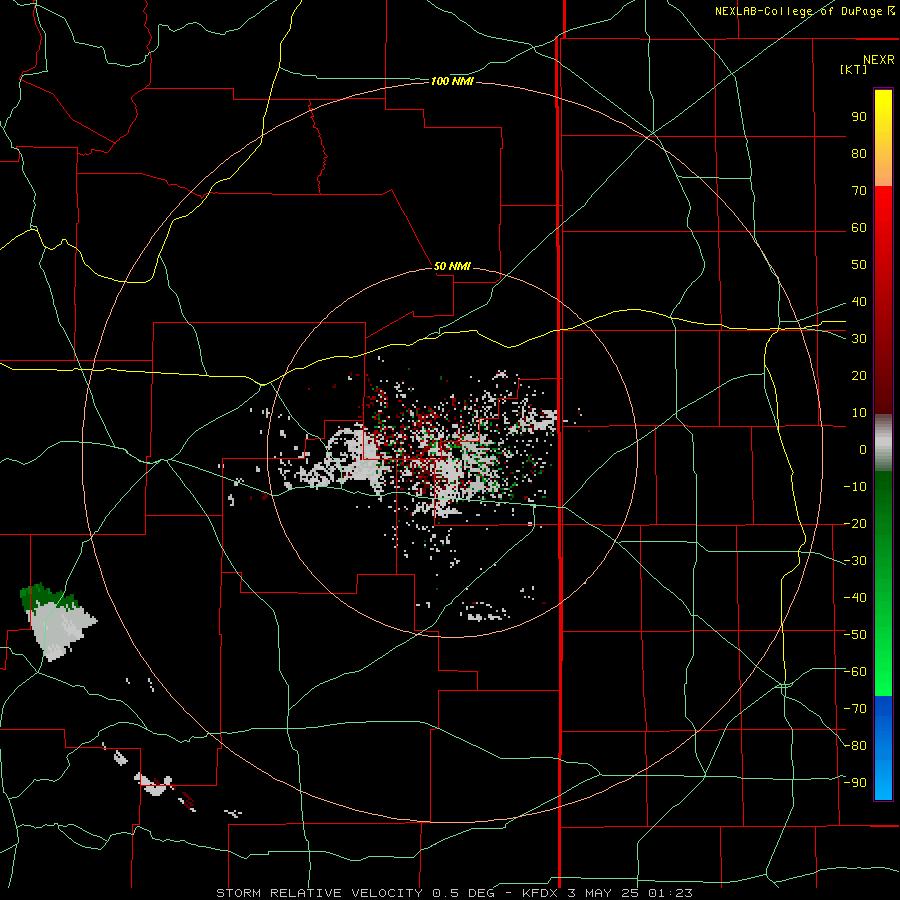Click the 100 NMI range ring label

pos(452,81)
